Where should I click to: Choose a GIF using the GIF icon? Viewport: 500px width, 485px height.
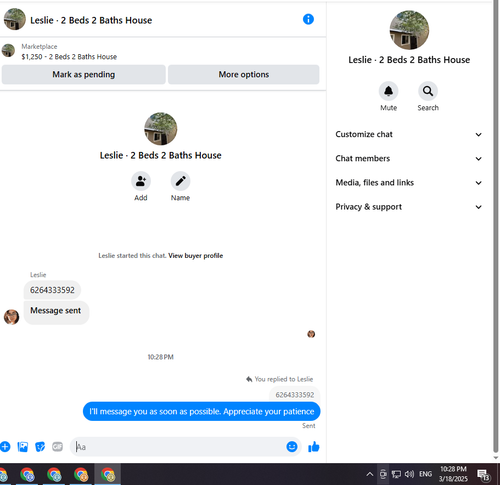tap(57, 446)
